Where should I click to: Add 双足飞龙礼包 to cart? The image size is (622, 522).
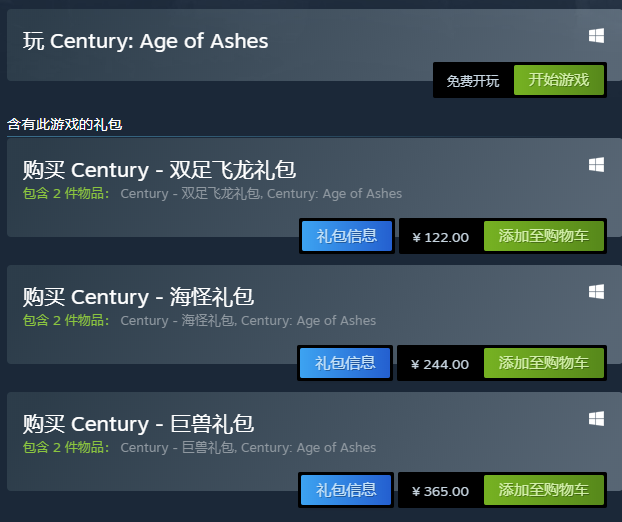(544, 236)
